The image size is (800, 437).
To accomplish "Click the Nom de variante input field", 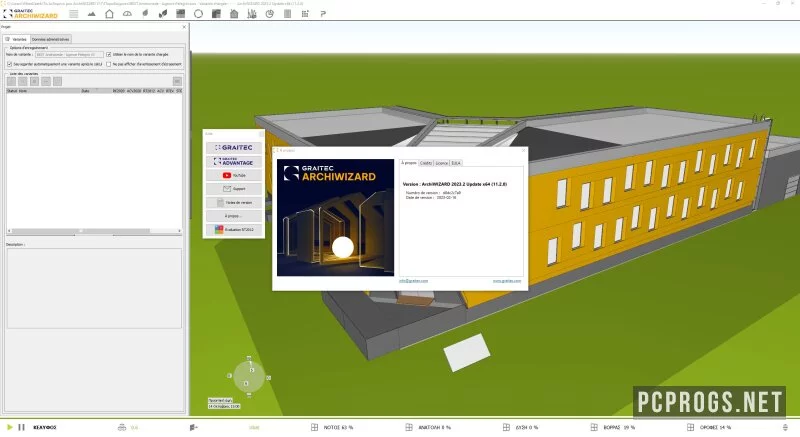I will 69,54.
